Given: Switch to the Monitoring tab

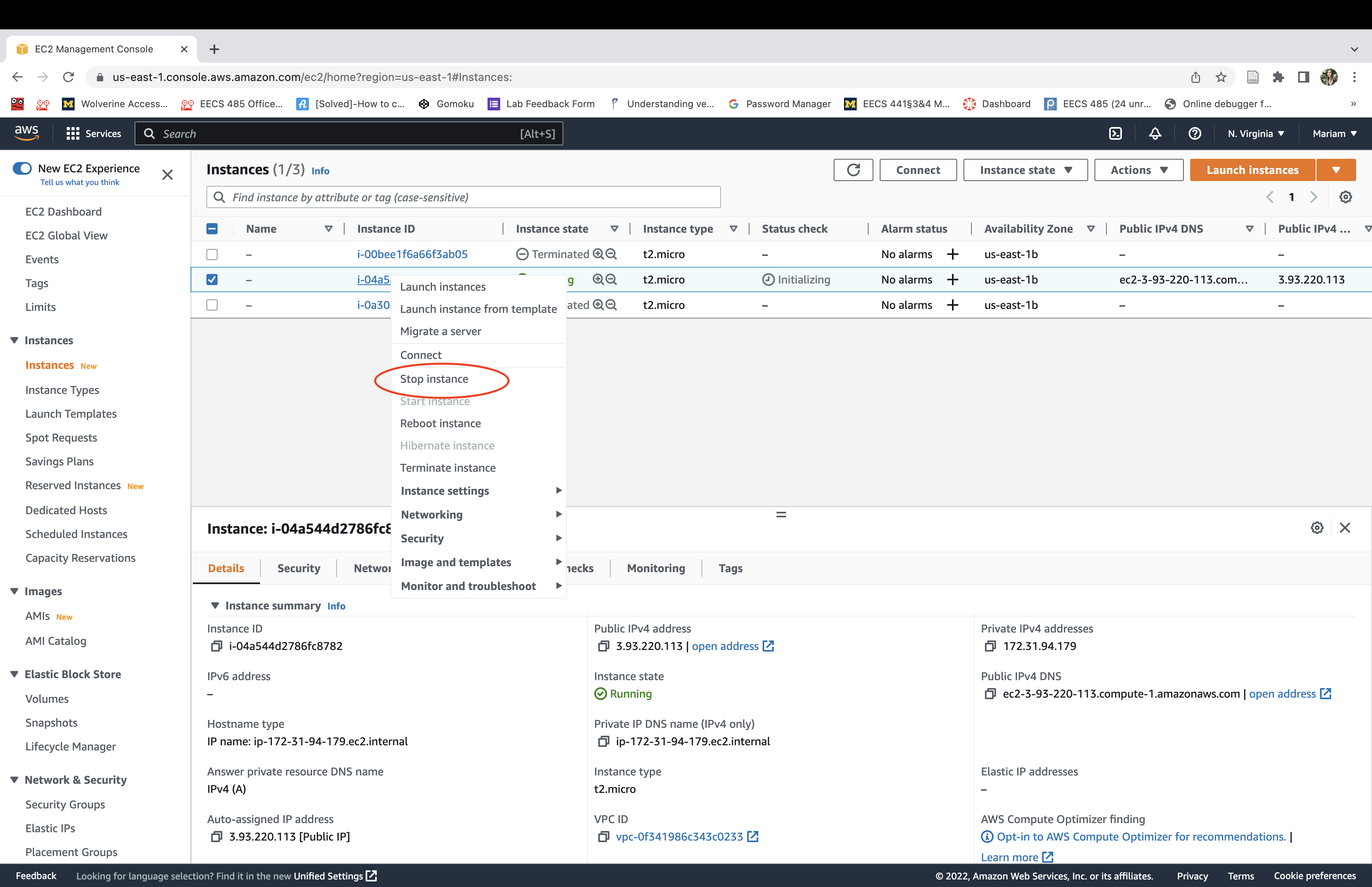Looking at the screenshot, I should coord(656,568).
